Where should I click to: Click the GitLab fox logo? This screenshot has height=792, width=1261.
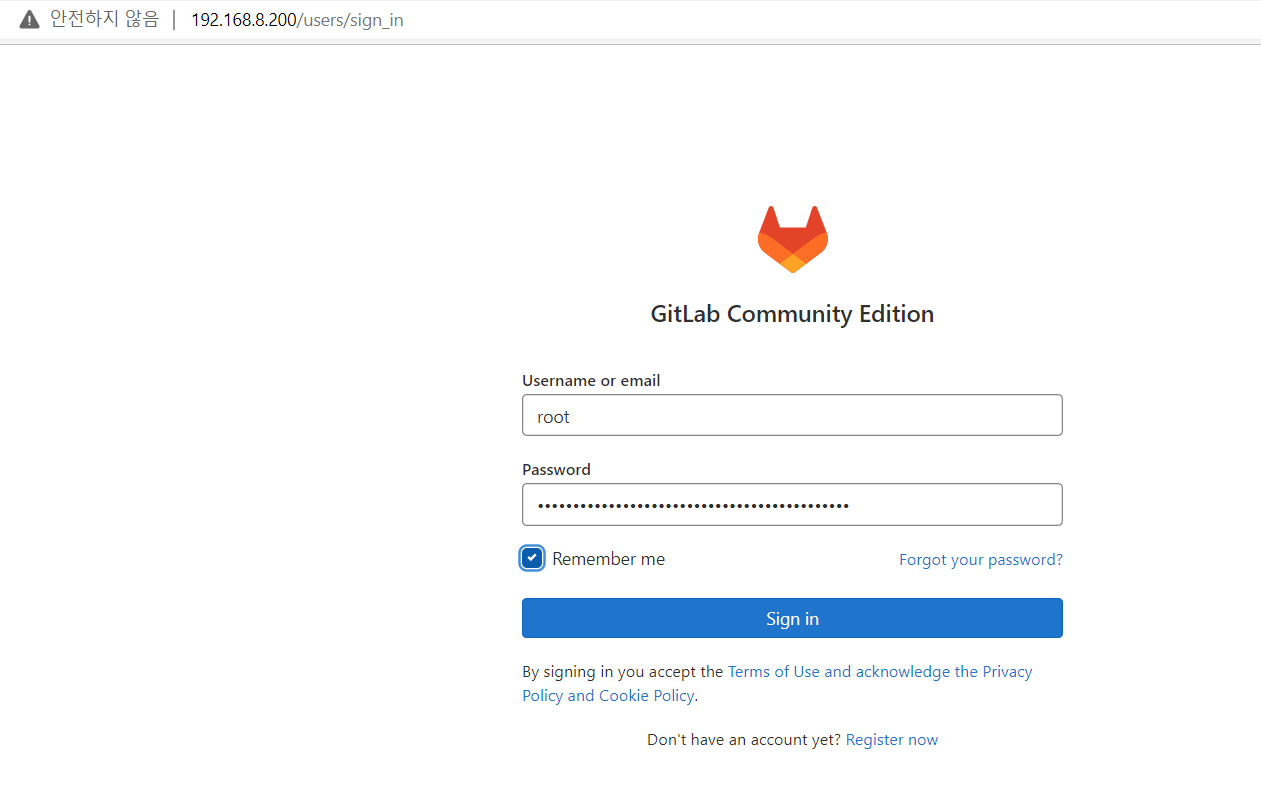(x=792, y=240)
